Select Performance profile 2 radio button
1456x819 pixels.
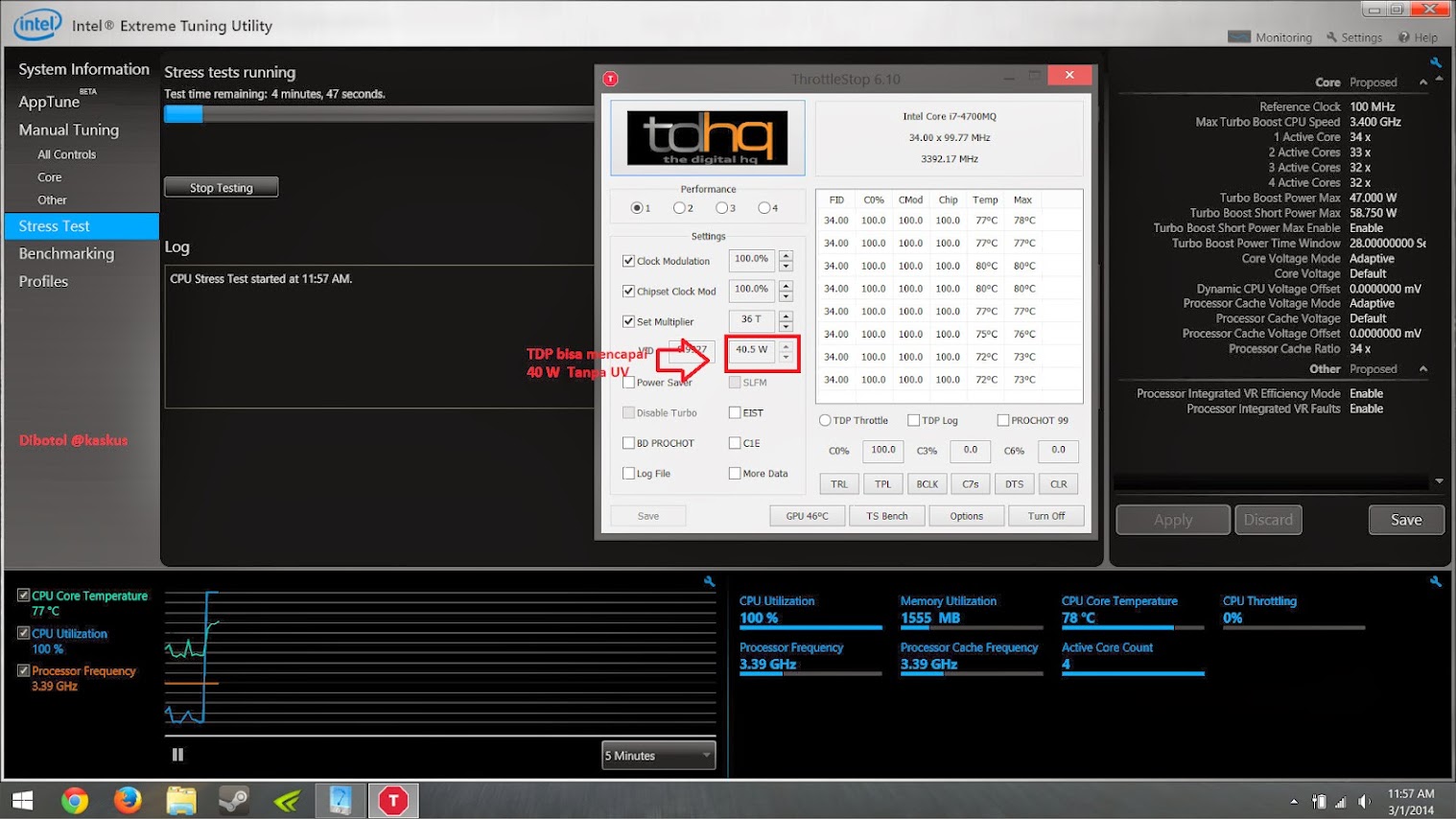[679, 208]
